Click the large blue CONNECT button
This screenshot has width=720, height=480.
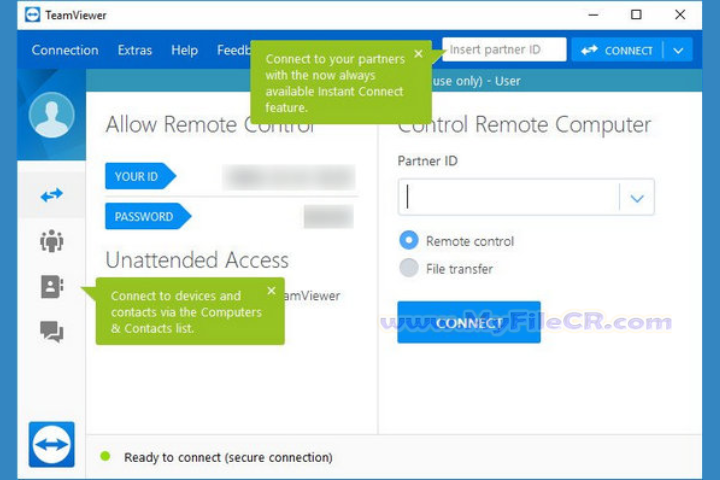coord(469,322)
